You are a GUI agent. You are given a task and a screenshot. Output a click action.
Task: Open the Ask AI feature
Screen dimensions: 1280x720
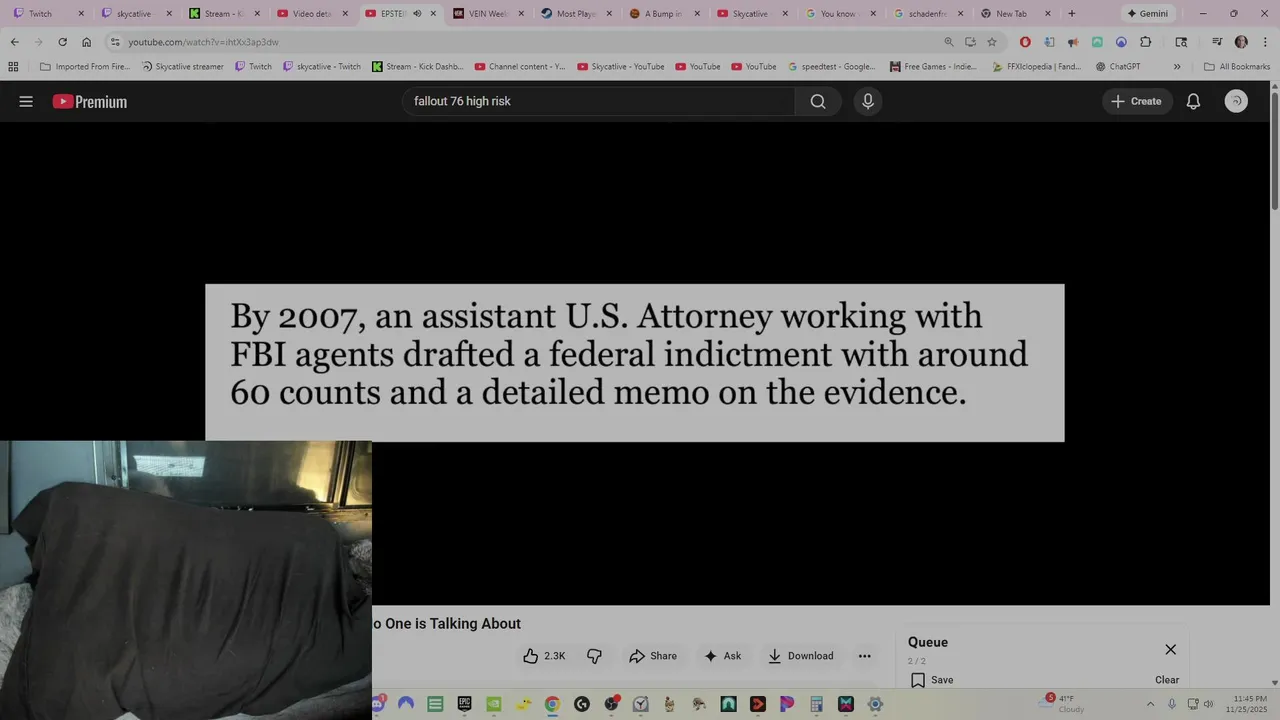coord(722,656)
